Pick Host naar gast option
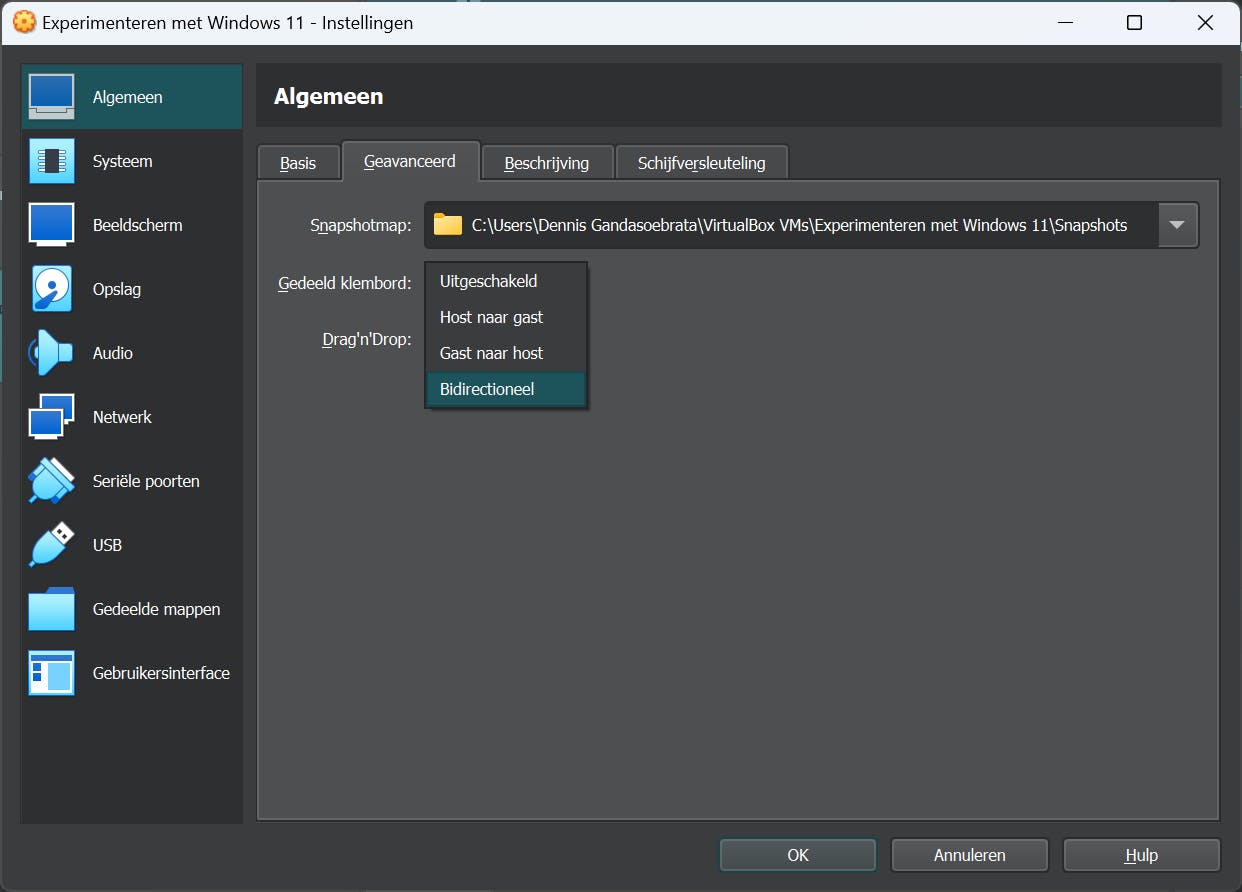The width and height of the screenshot is (1242, 892). click(x=506, y=317)
